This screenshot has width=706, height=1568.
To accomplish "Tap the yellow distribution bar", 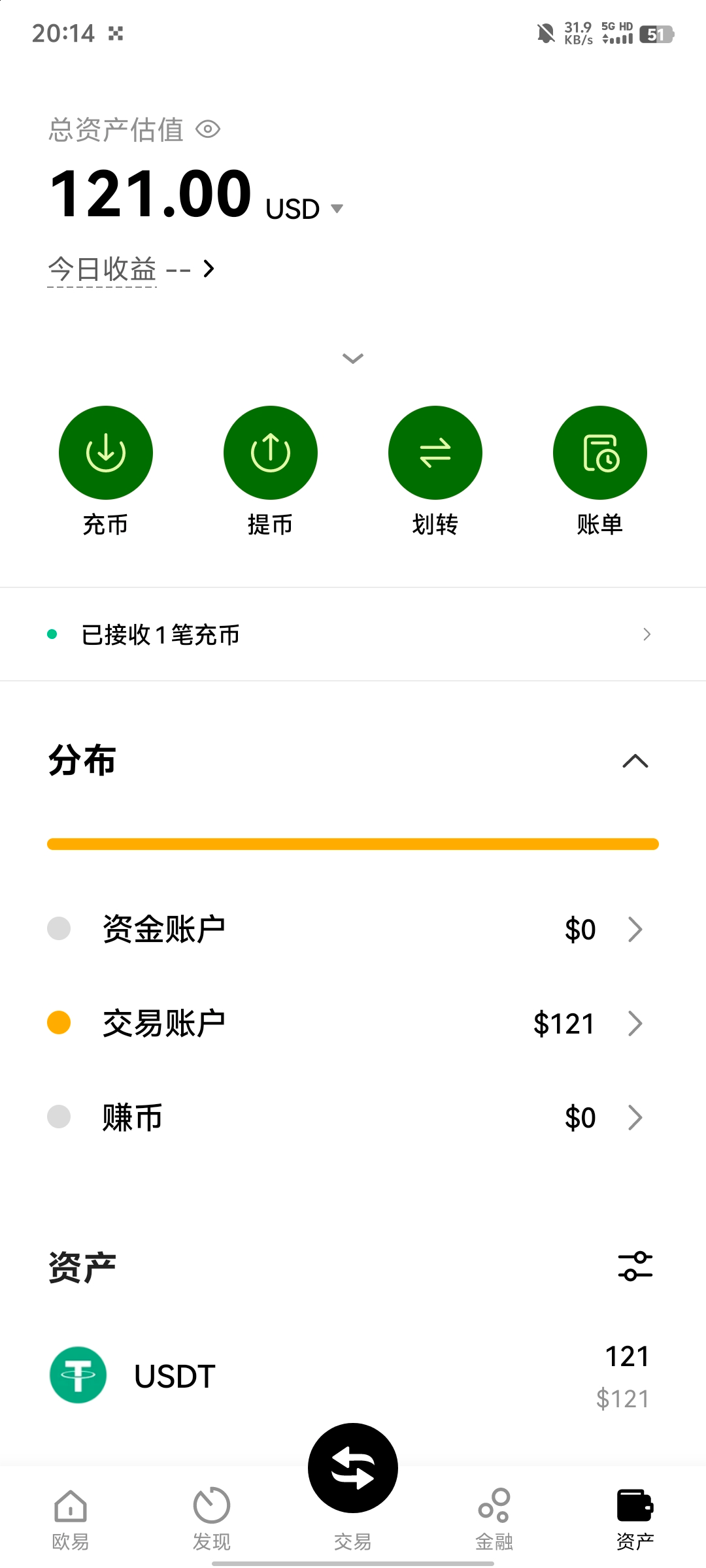I will click(353, 844).
